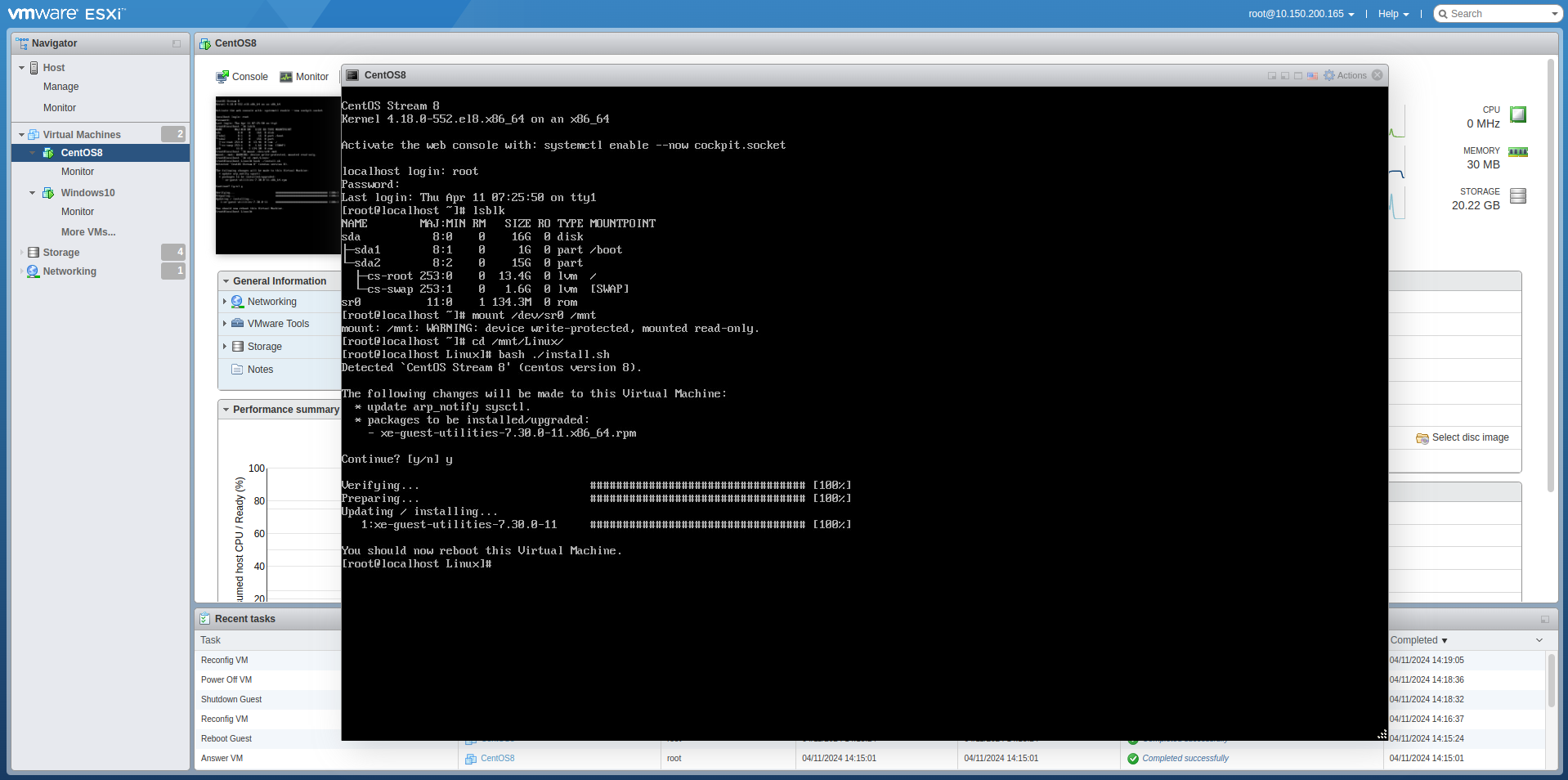Click the Navigator panel icon
This screenshot has height=780, width=1568.
pos(22,43)
